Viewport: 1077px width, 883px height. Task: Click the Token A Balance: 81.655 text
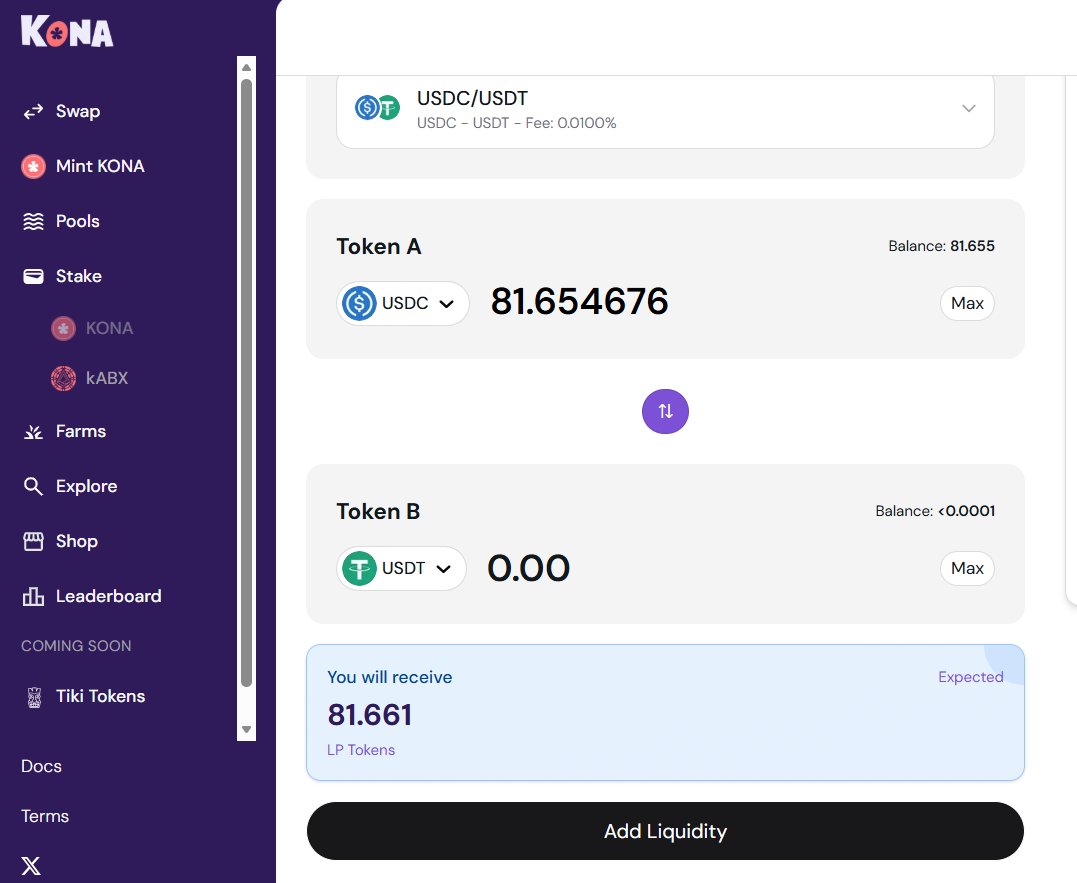click(x=941, y=246)
